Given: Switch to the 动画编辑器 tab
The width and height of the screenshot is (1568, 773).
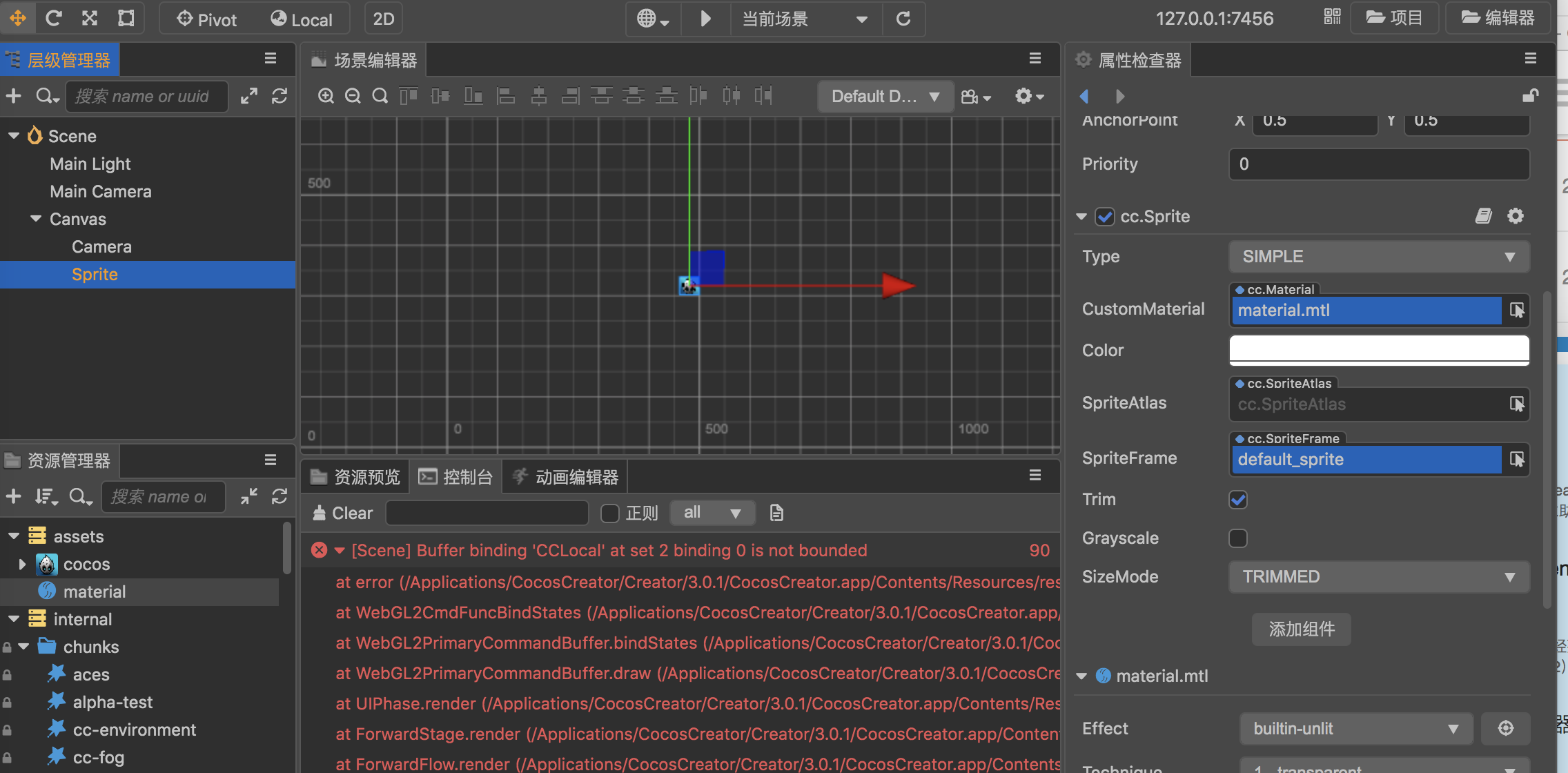Looking at the screenshot, I should tap(566, 477).
